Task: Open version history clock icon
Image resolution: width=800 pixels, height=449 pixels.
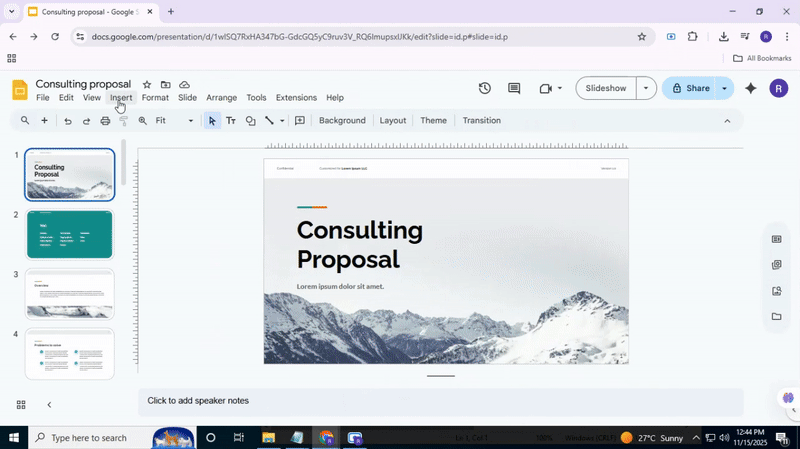Action: pyautogui.click(x=485, y=88)
